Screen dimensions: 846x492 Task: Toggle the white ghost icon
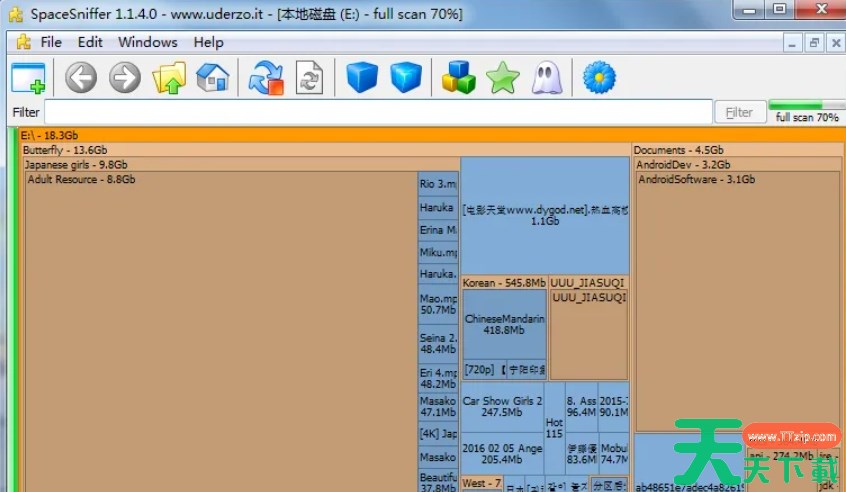546,77
